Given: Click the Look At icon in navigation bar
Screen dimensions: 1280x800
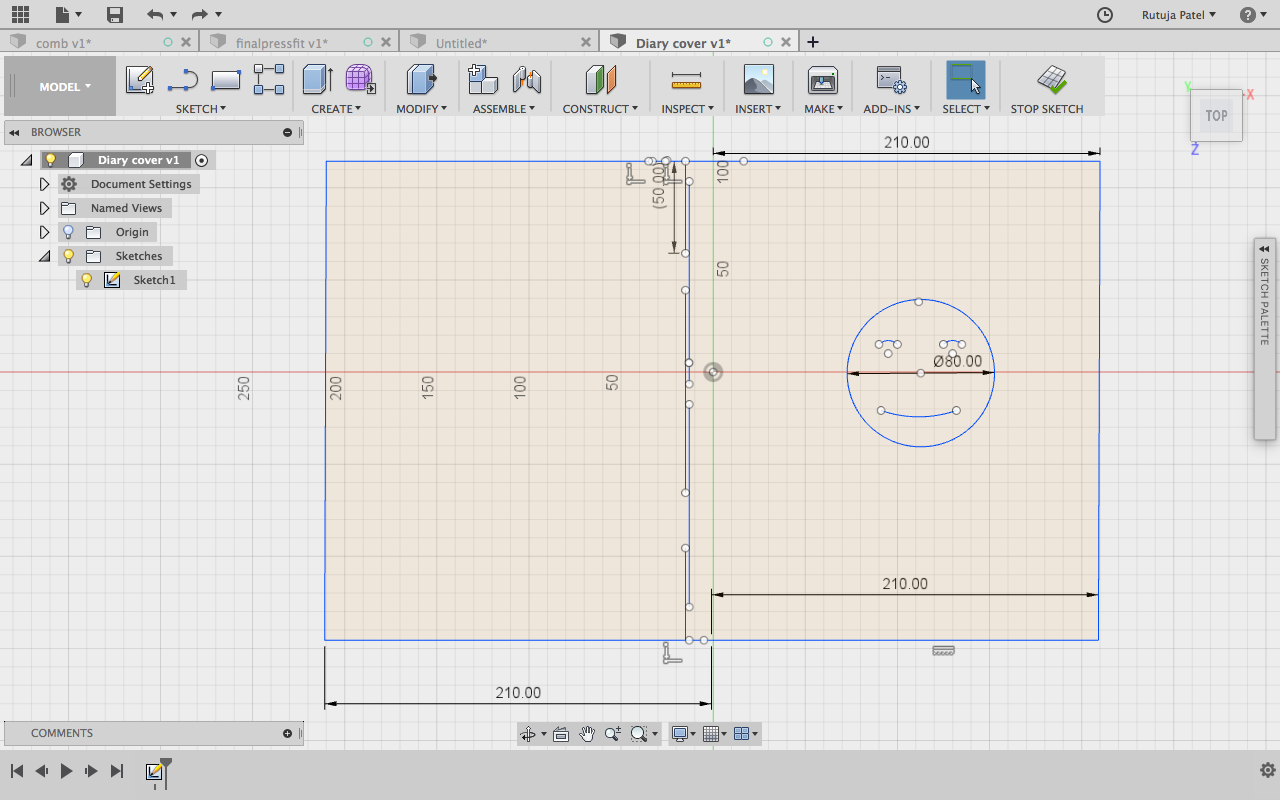Looking at the screenshot, I should 561,734.
